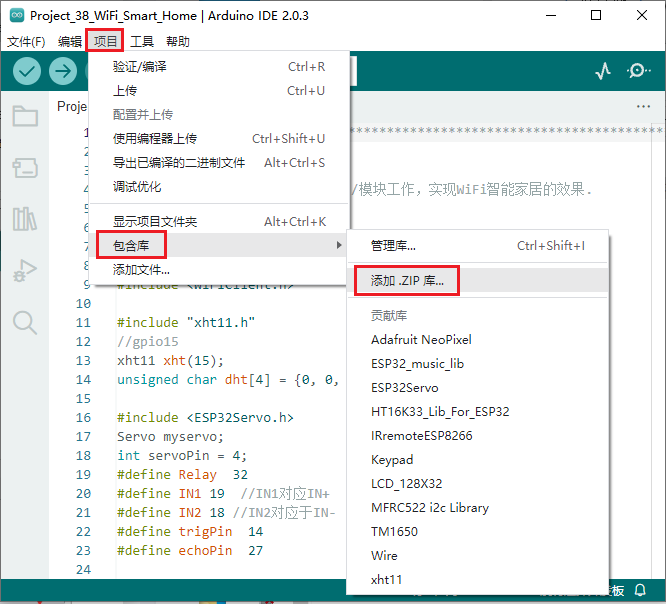
Task: Click 验证/编译 in the project menu
Action: (140, 67)
